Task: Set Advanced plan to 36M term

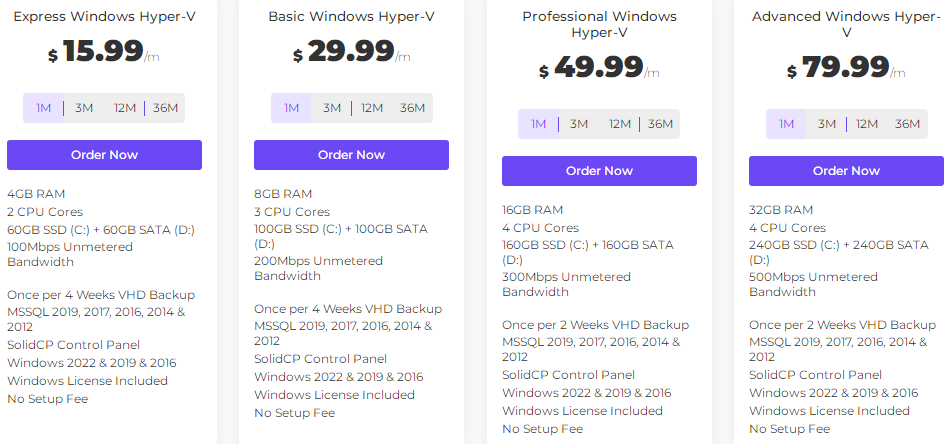Action: [x=907, y=124]
